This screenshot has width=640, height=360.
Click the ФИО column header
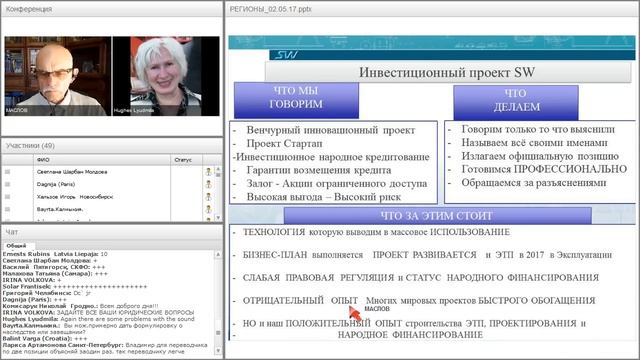click(102, 160)
